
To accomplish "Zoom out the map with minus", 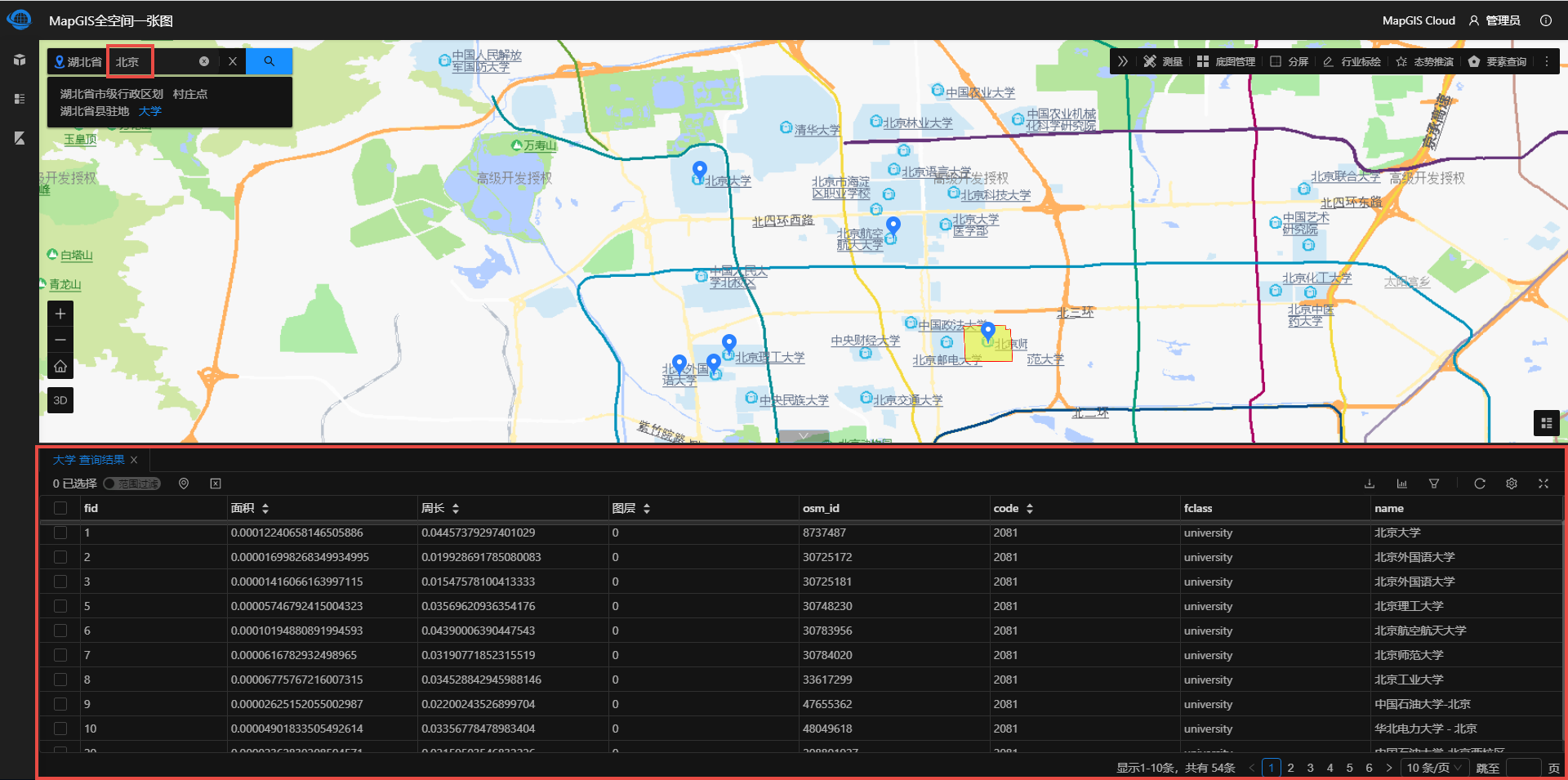I will (60, 340).
